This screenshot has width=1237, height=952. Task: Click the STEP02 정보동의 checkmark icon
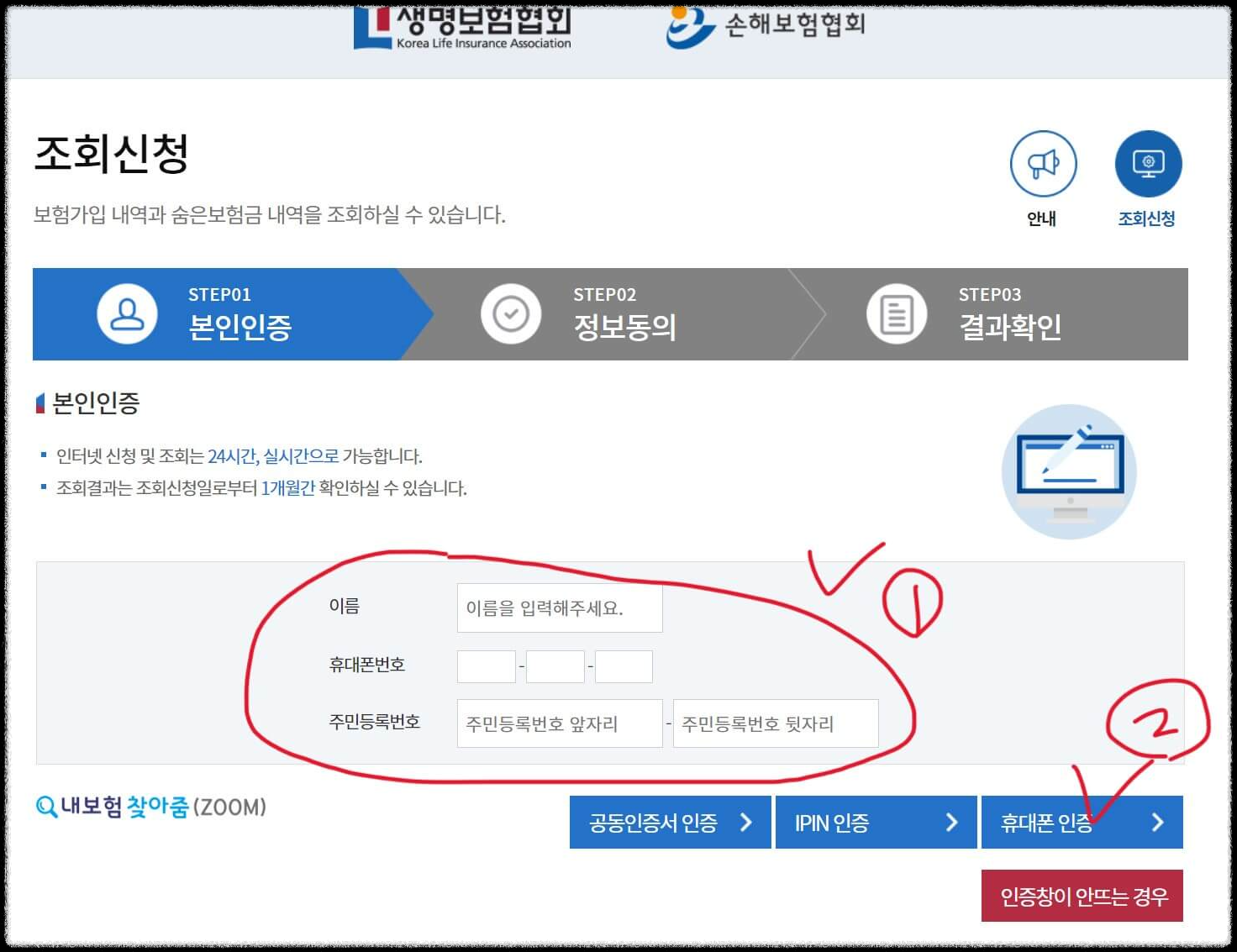tap(510, 313)
